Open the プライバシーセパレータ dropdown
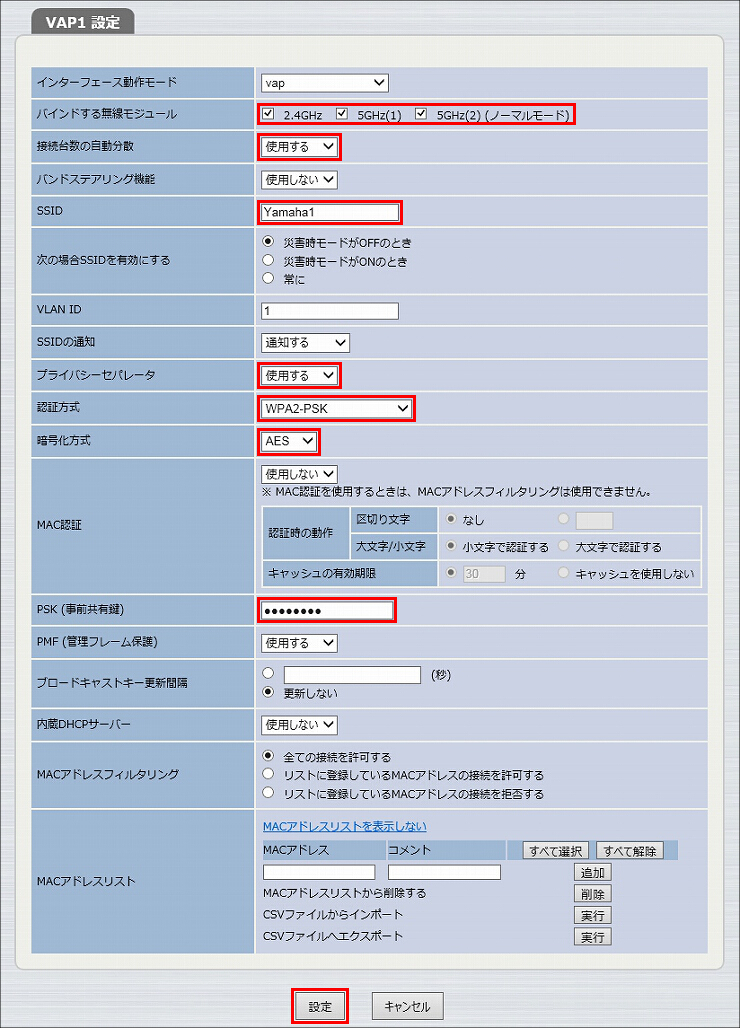The image size is (740, 1028). pyautogui.click(x=299, y=375)
